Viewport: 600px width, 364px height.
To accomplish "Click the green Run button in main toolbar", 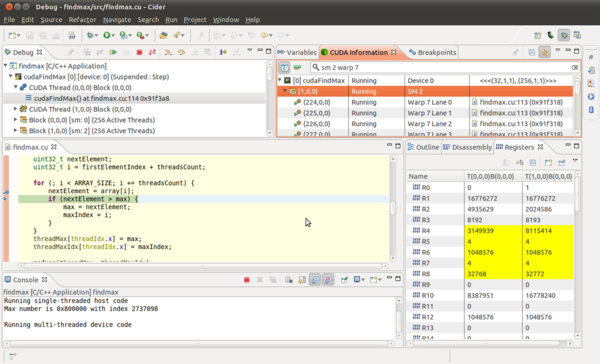I will pos(107,35).
